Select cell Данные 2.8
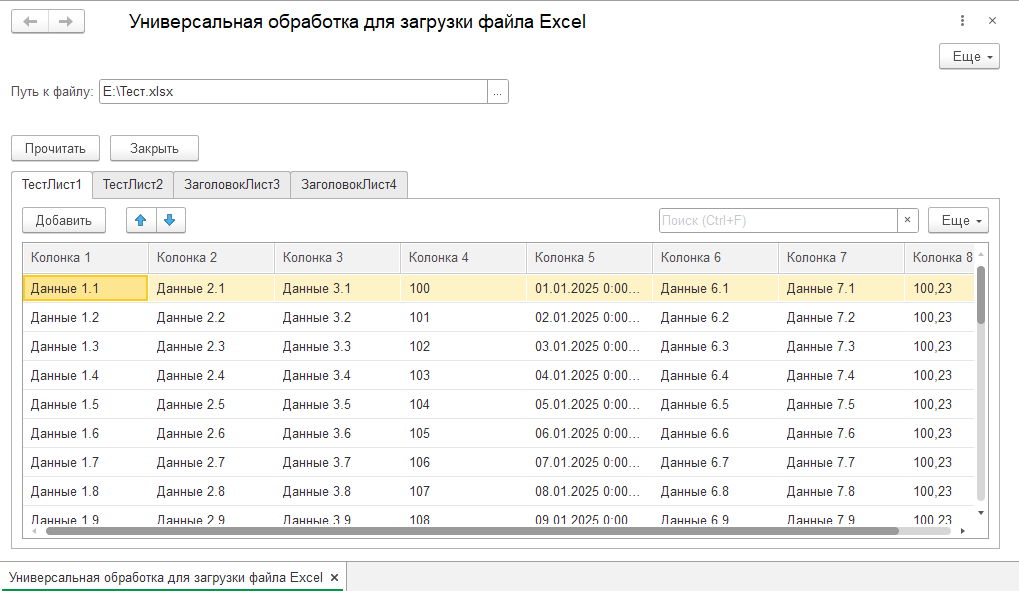 click(211, 492)
